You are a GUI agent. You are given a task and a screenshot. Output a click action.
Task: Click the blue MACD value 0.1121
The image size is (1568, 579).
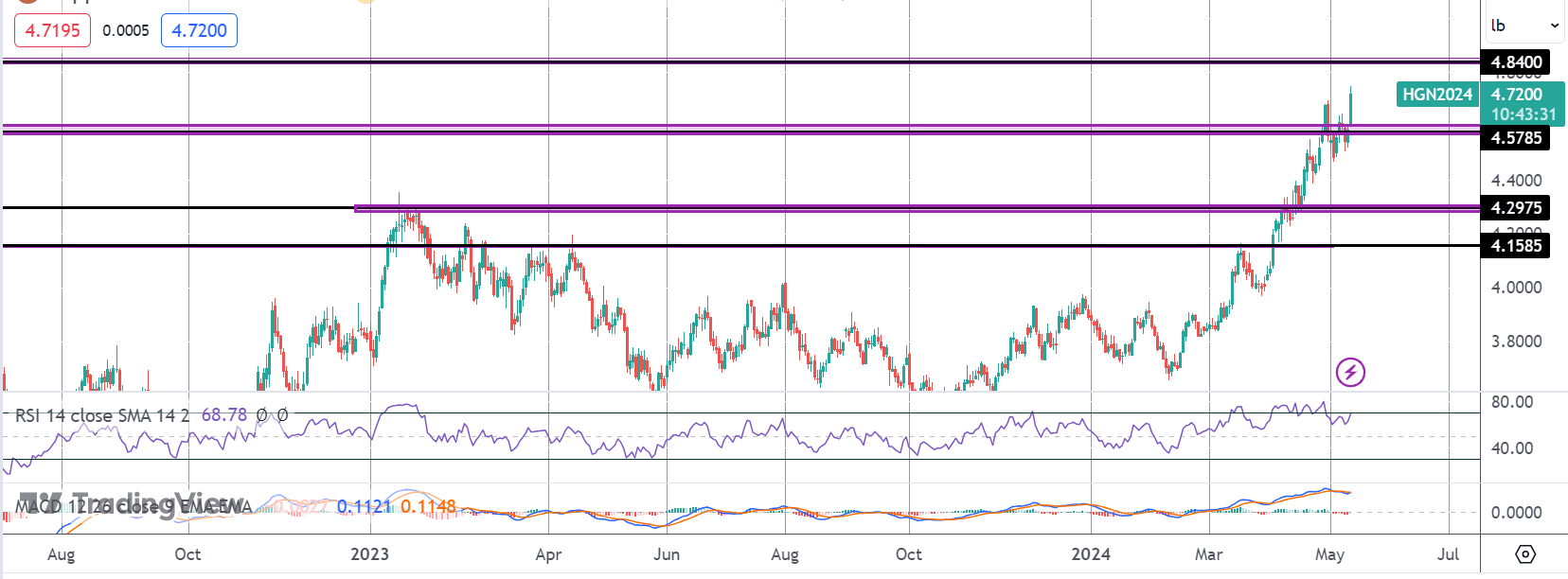tap(364, 507)
